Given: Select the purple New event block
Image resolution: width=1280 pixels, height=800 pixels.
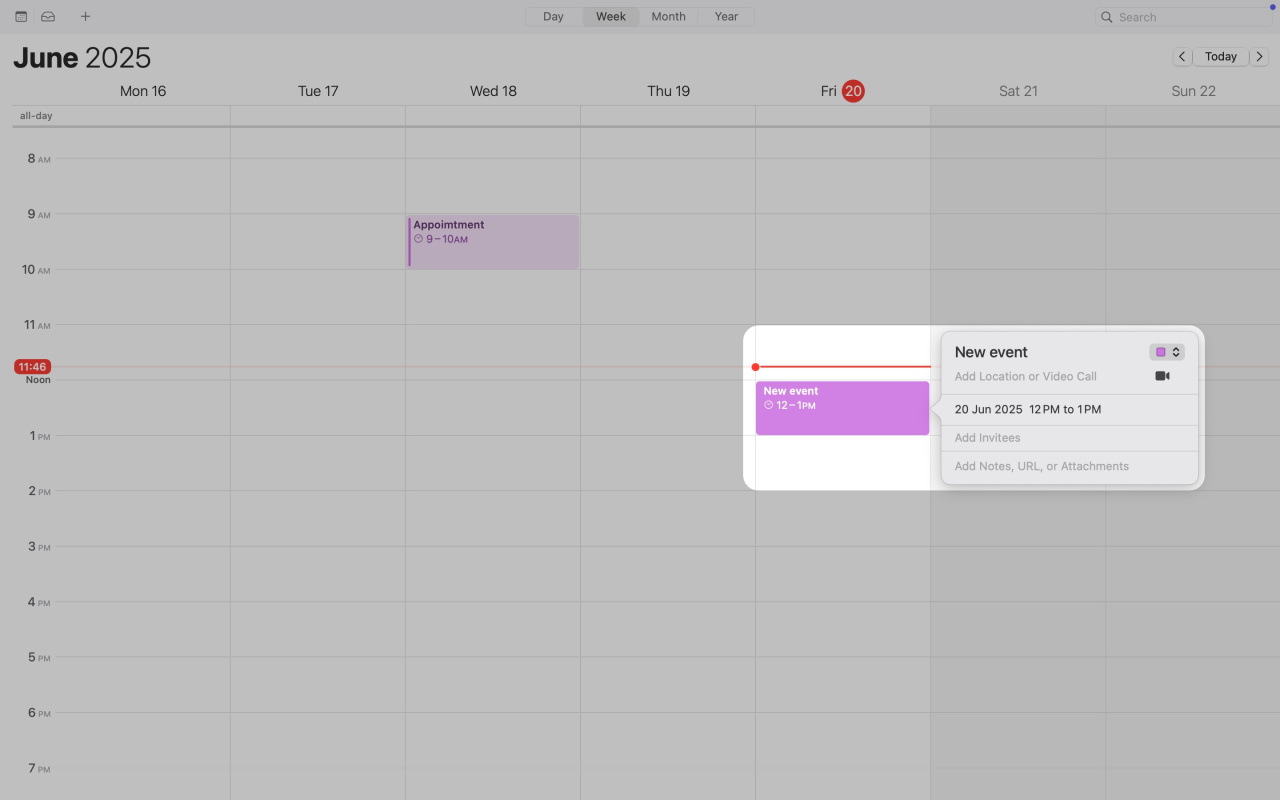Looking at the screenshot, I should (x=842, y=418).
